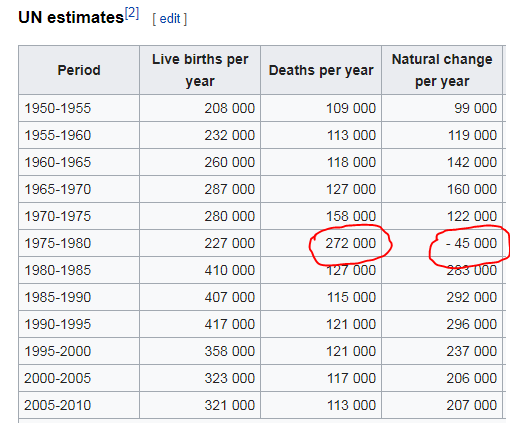Click the 296 000 natural change value
Screen dimensions: 510x423
click(472, 324)
